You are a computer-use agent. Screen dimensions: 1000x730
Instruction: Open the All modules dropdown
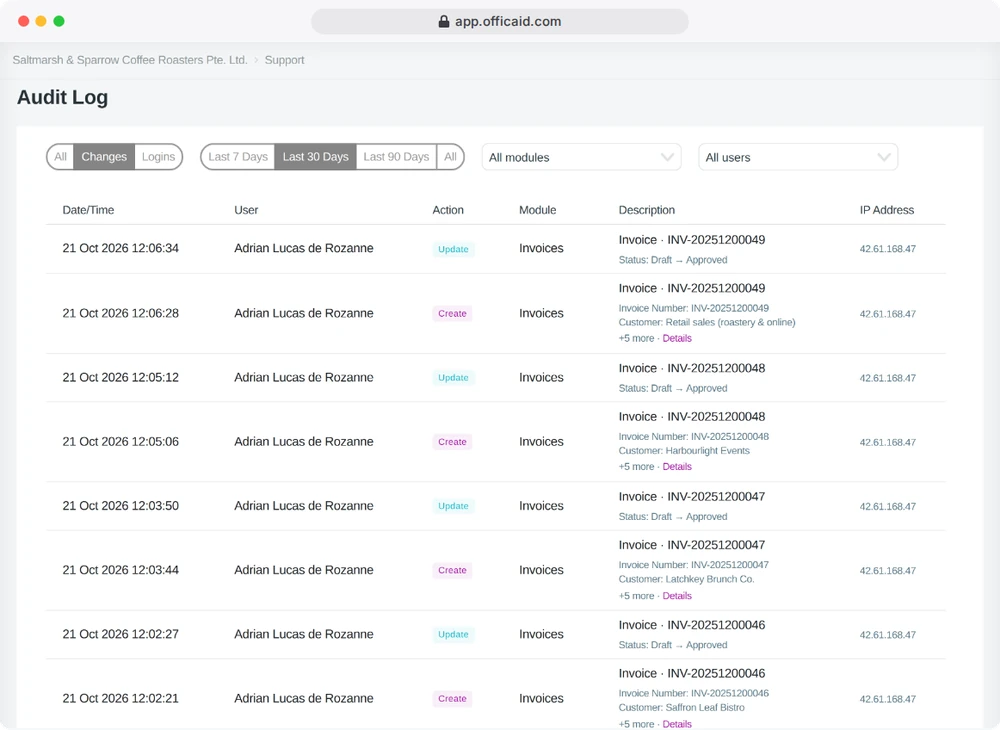581,157
